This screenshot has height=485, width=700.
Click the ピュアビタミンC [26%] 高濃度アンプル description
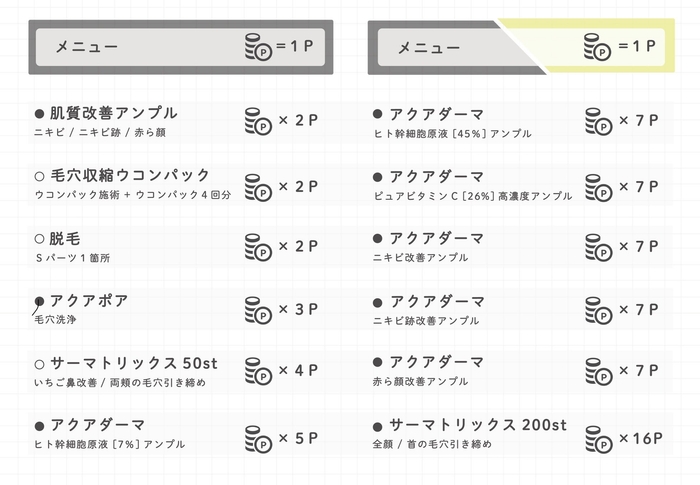pos(472,196)
